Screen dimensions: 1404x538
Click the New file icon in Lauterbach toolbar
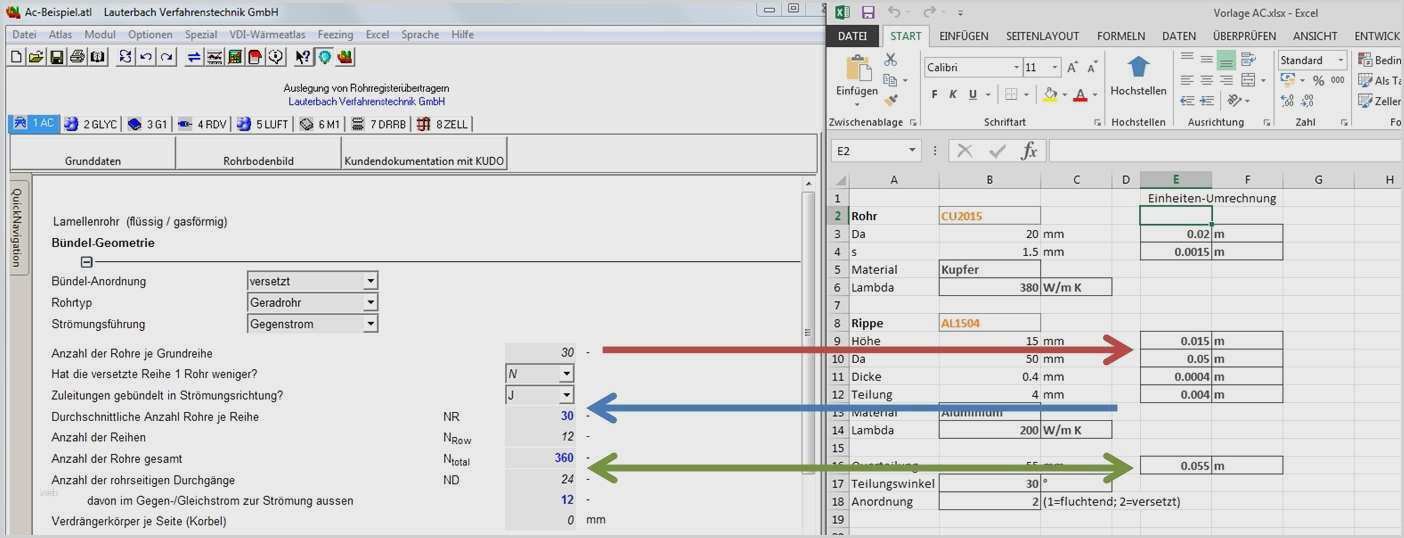pos(16,57)
